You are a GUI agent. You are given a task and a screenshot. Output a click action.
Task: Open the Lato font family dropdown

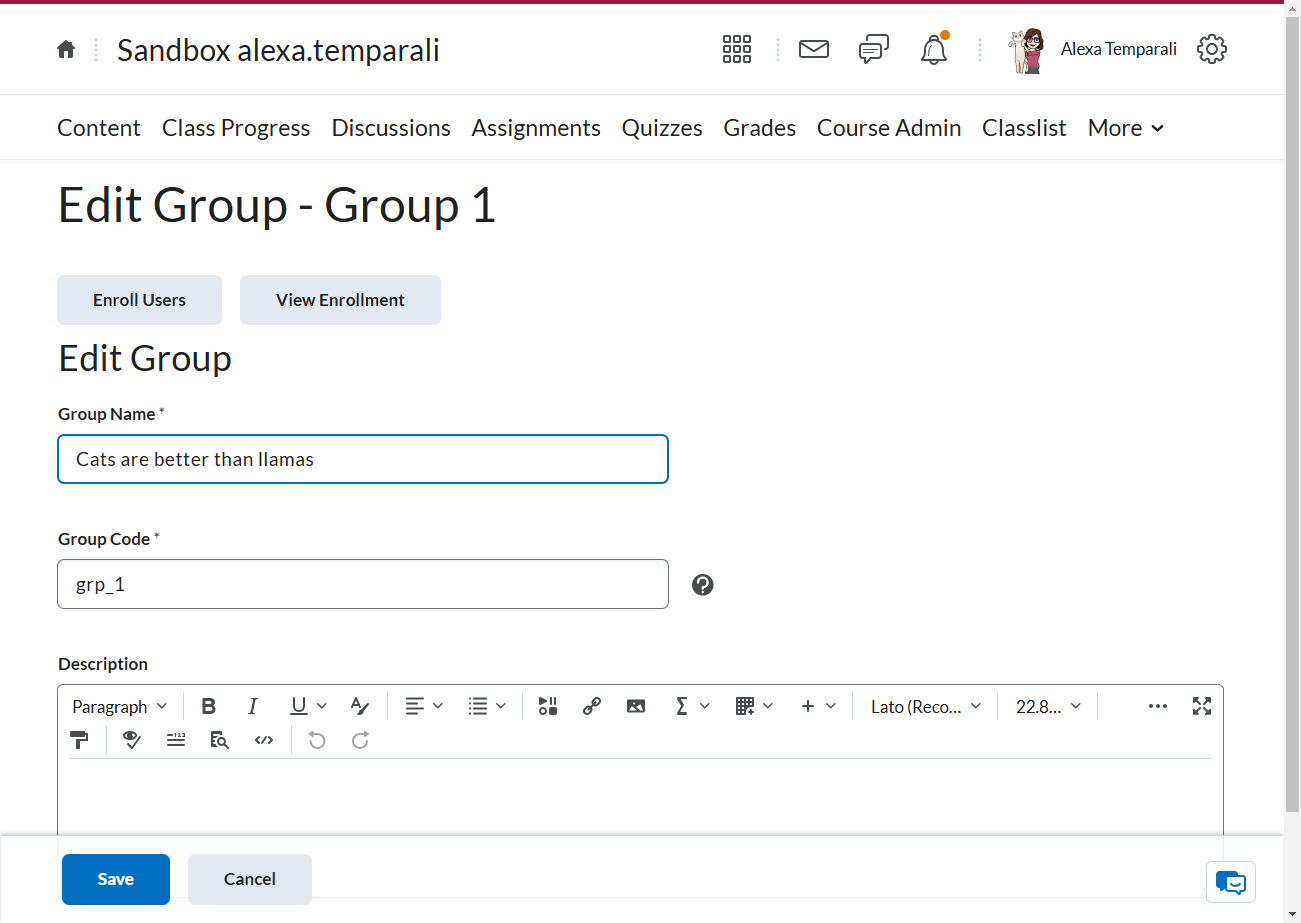(x=926, y=707)
